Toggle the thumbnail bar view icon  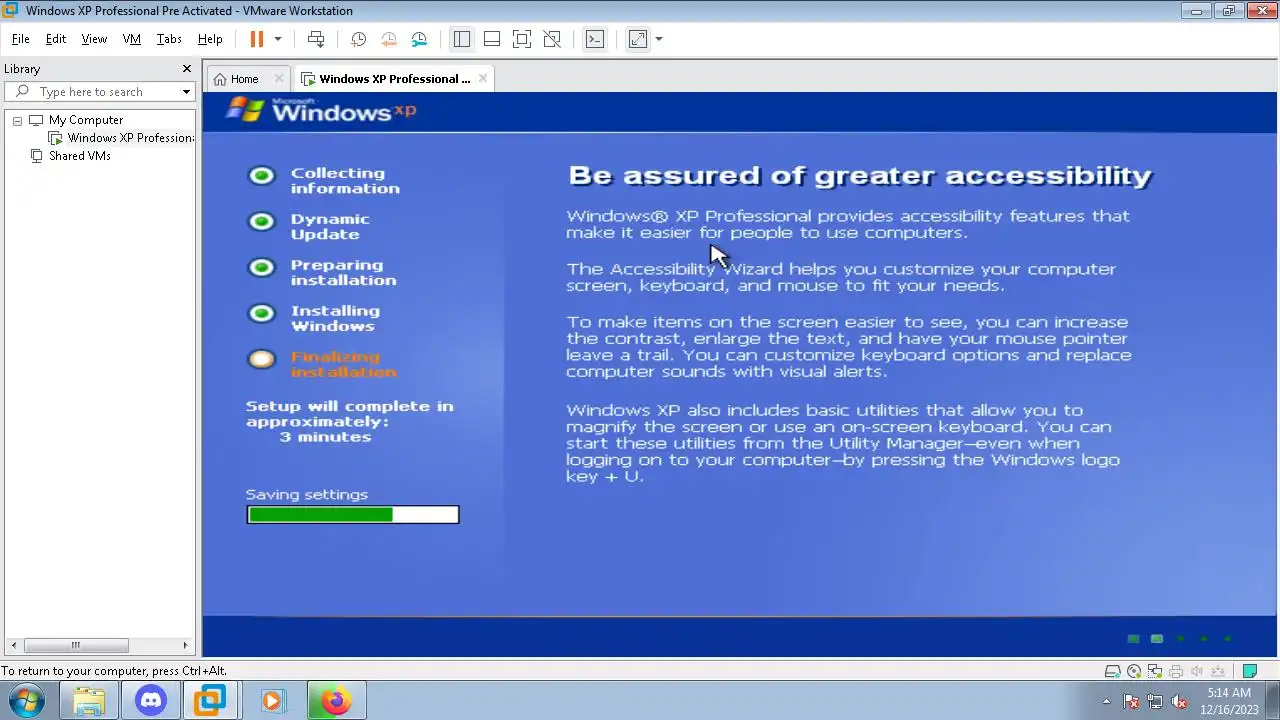(x=492, y=39)
